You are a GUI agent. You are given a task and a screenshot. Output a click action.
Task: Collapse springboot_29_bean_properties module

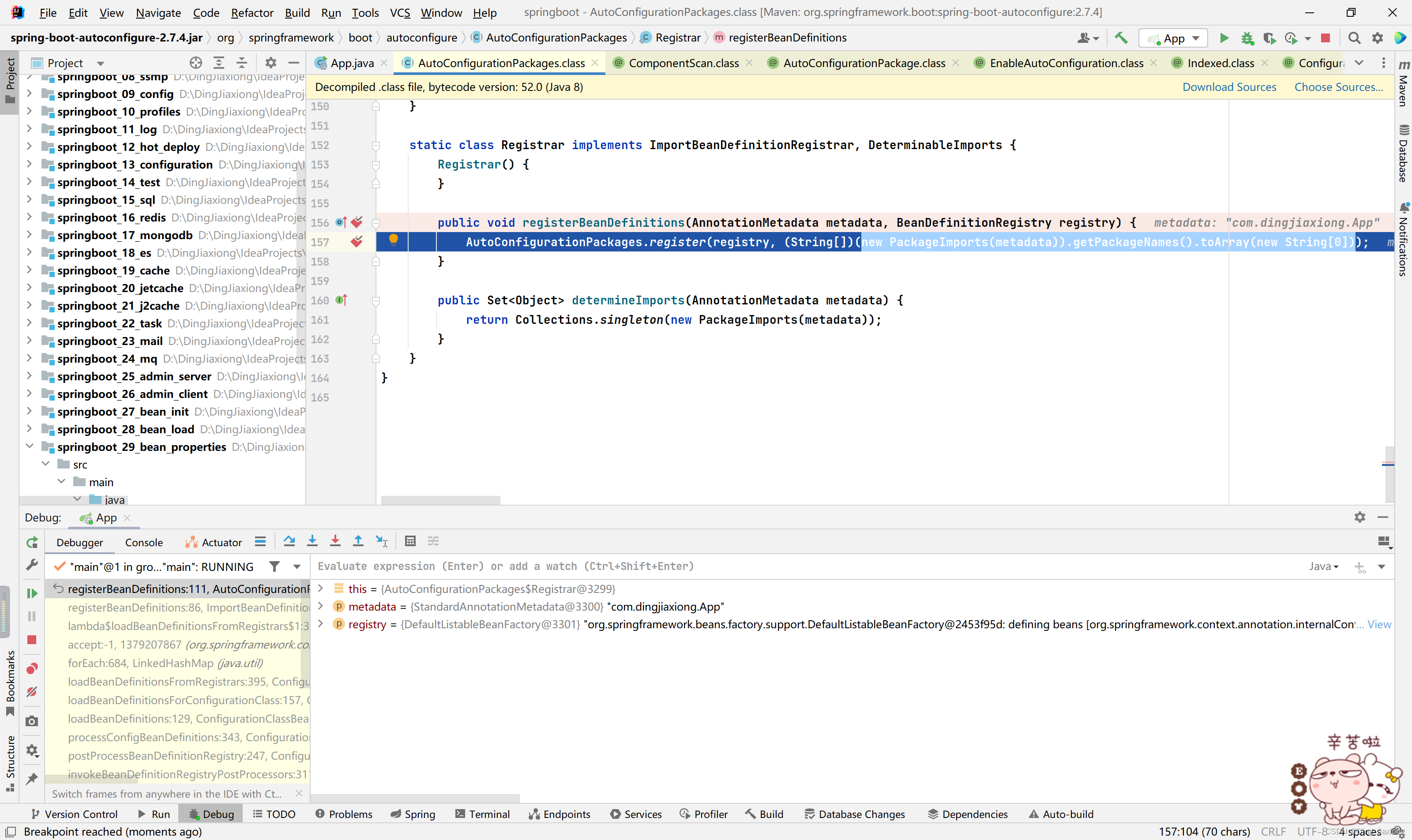(x=30, y=446)
